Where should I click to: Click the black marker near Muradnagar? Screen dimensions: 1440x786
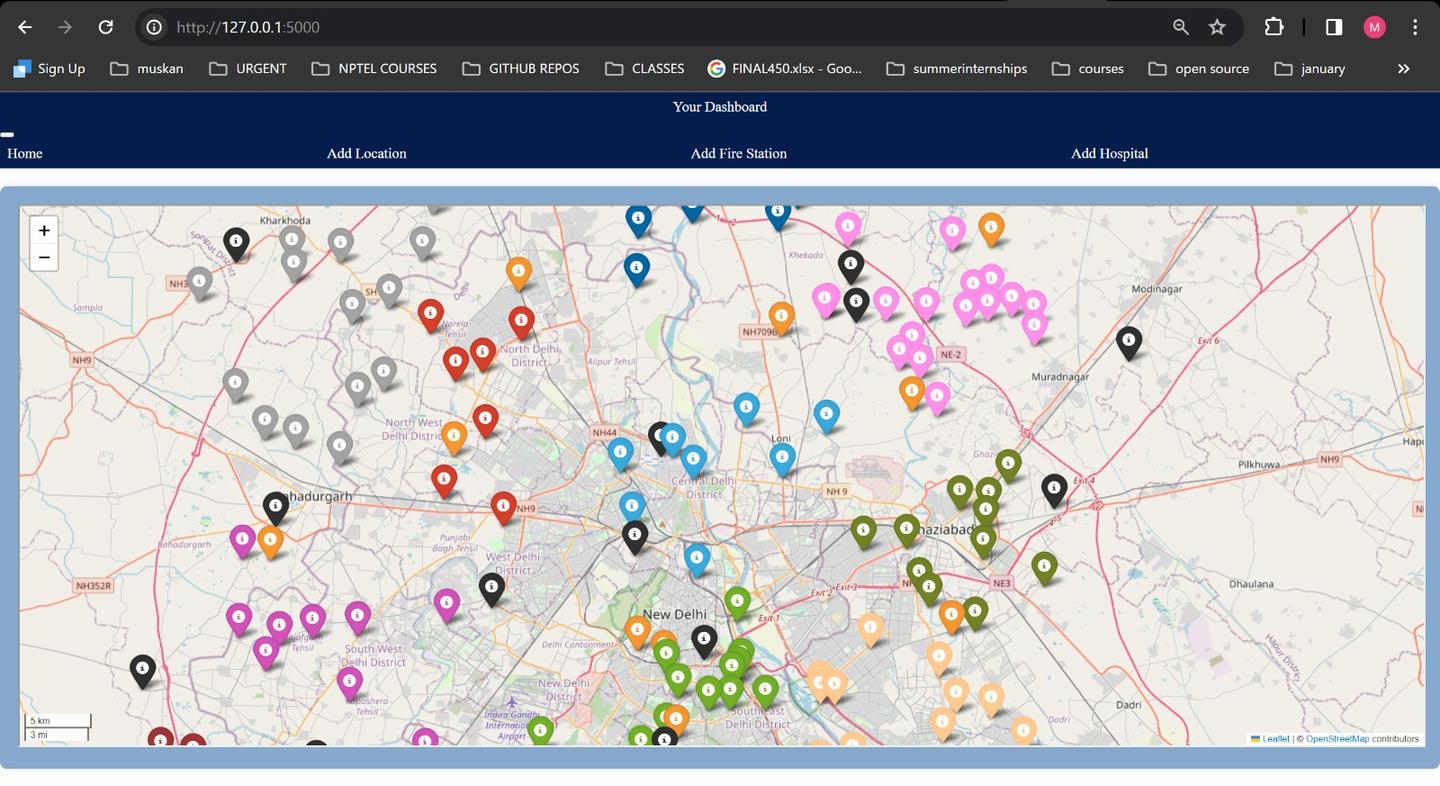pyautogui.click(x=1129, y=343)
